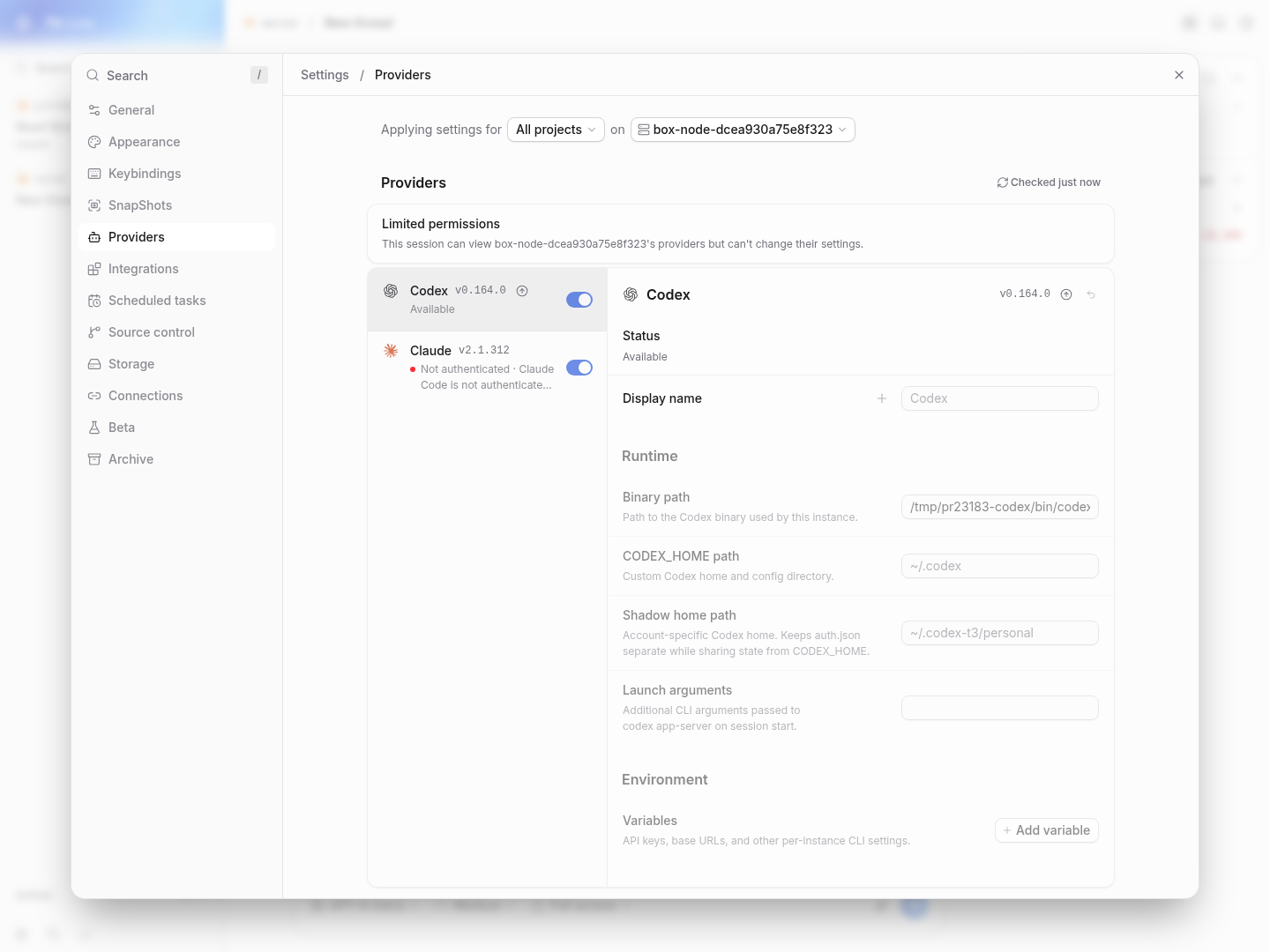Click the Appearance palette icon

tap(94, 142)
